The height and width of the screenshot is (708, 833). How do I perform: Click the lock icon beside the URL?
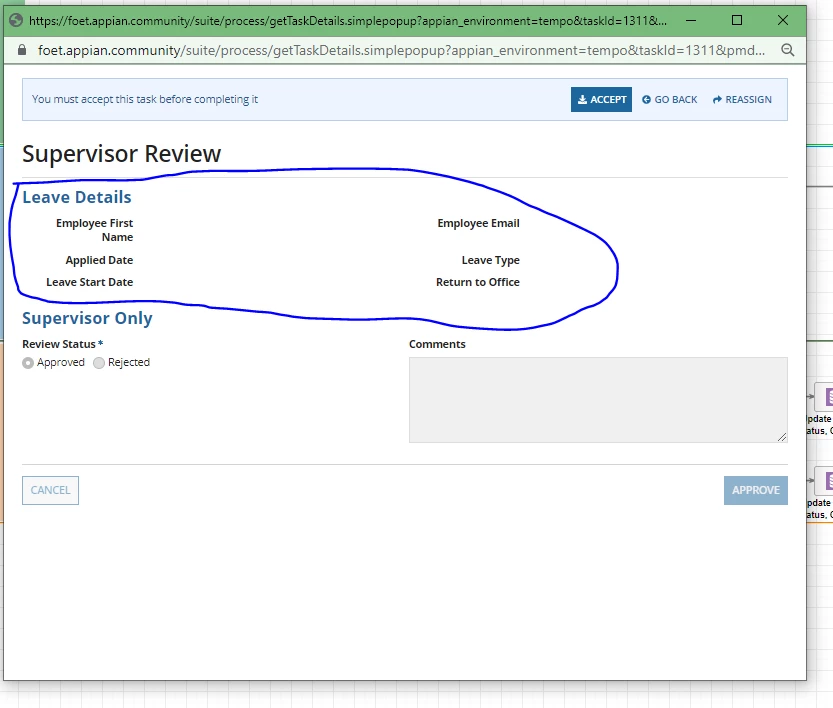(22, 50)
